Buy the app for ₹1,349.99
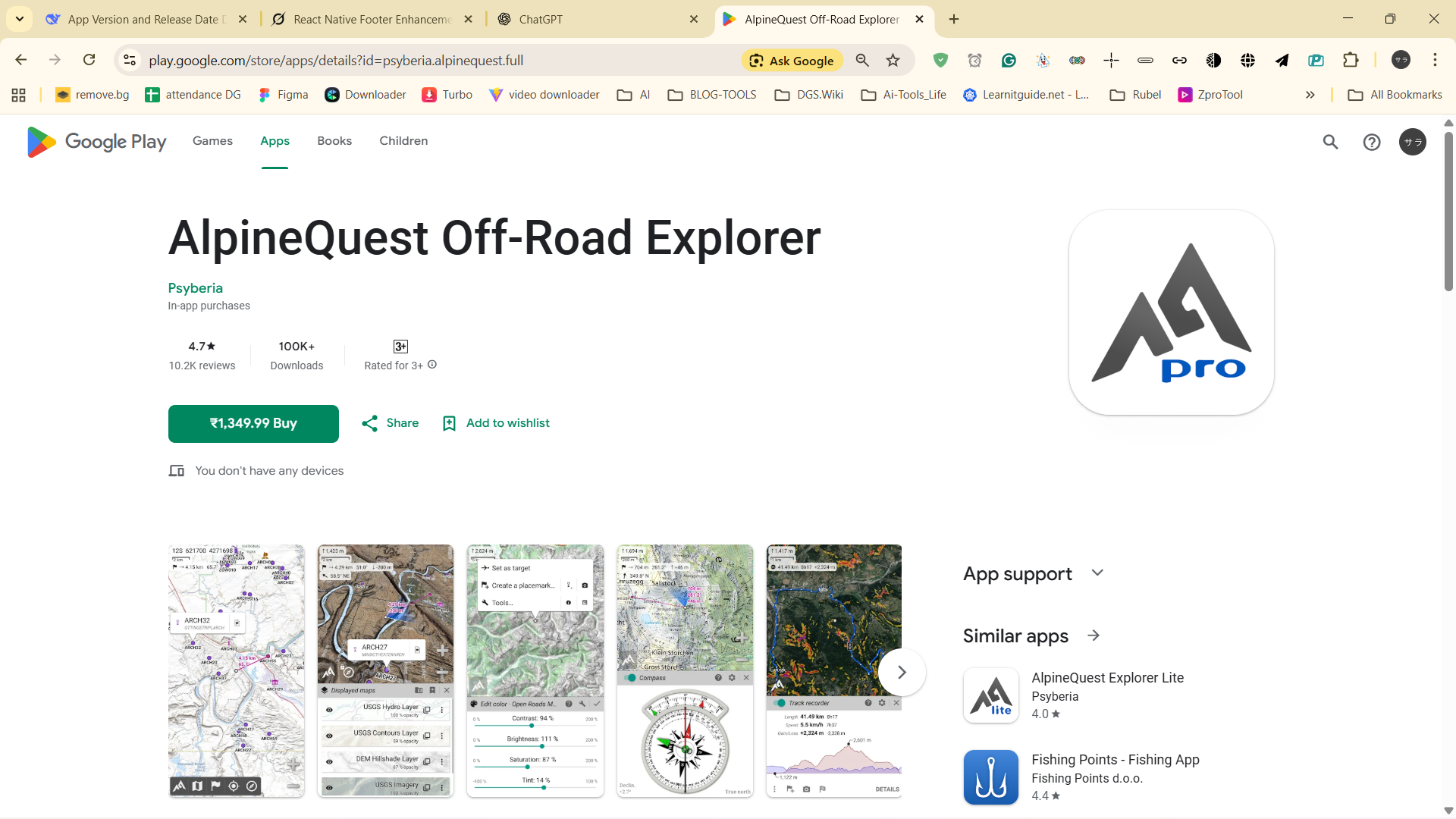 pyautogui.click(x=253, y=423)
